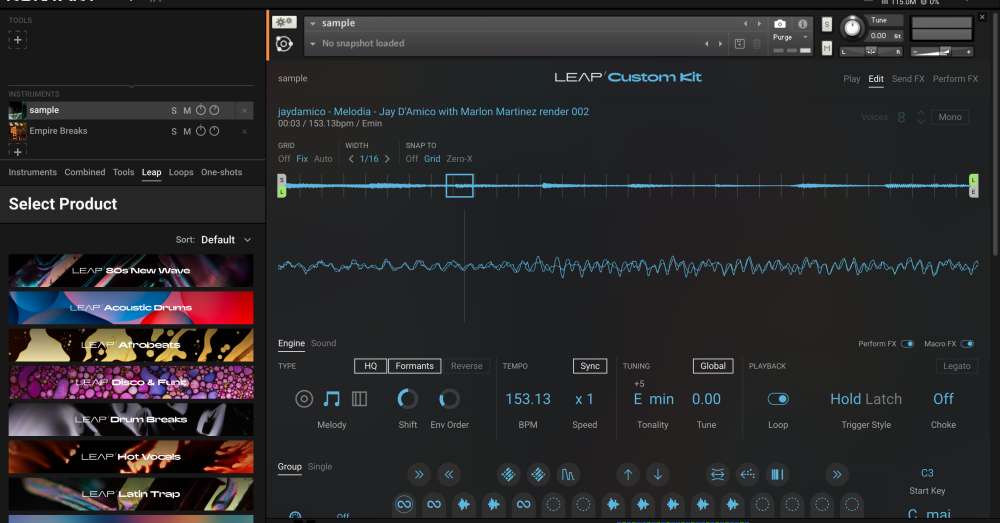Save the snapshot with the disk icon

(x=739, y=44)
